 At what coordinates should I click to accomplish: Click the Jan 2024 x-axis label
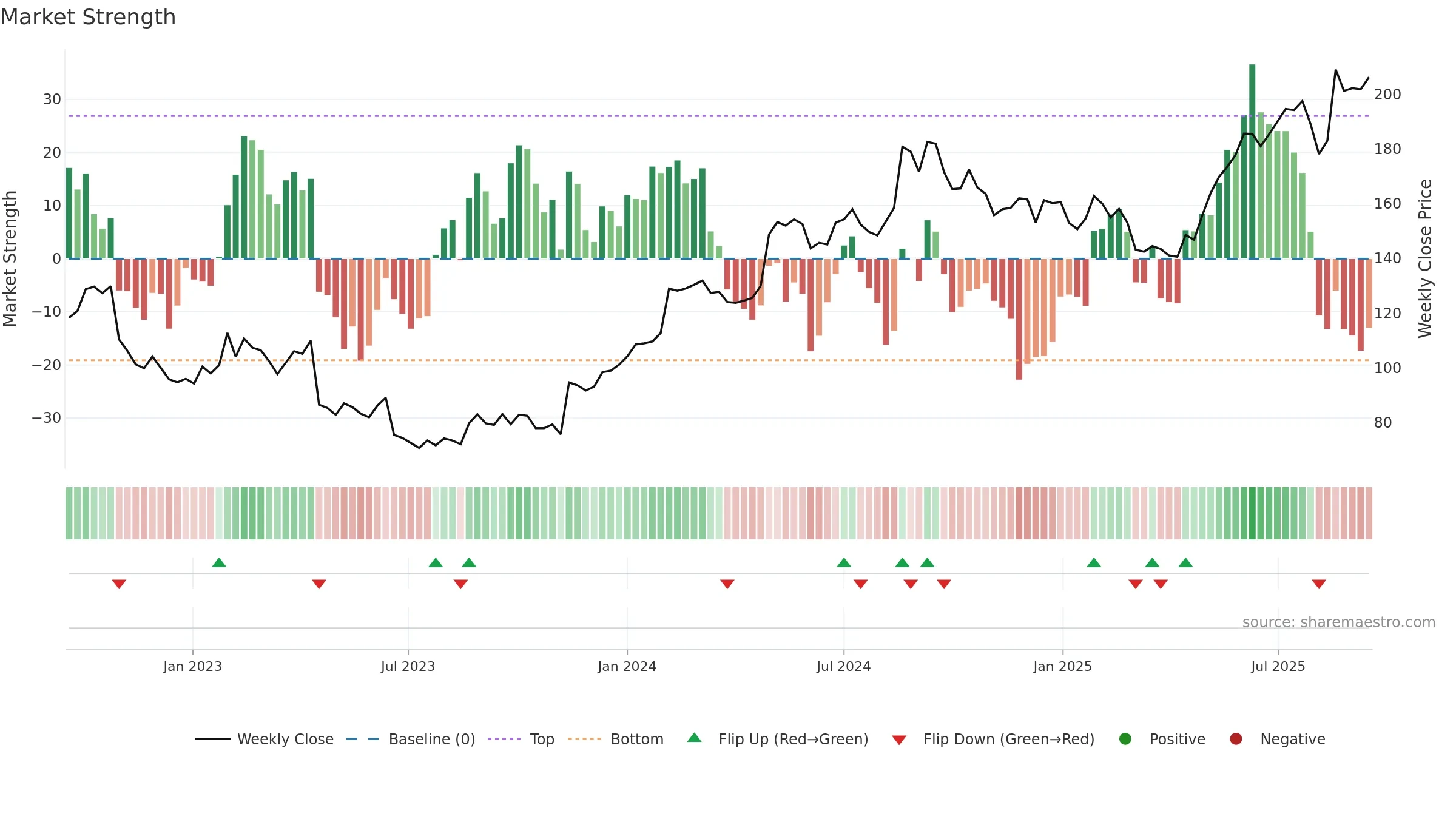(x=627, y=667)
